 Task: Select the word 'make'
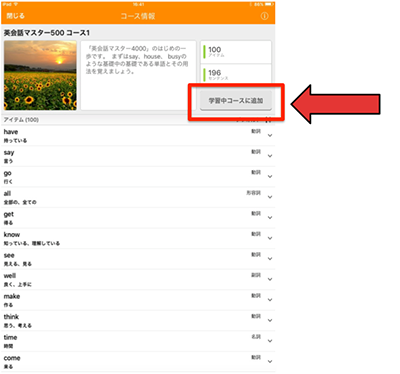12,296
